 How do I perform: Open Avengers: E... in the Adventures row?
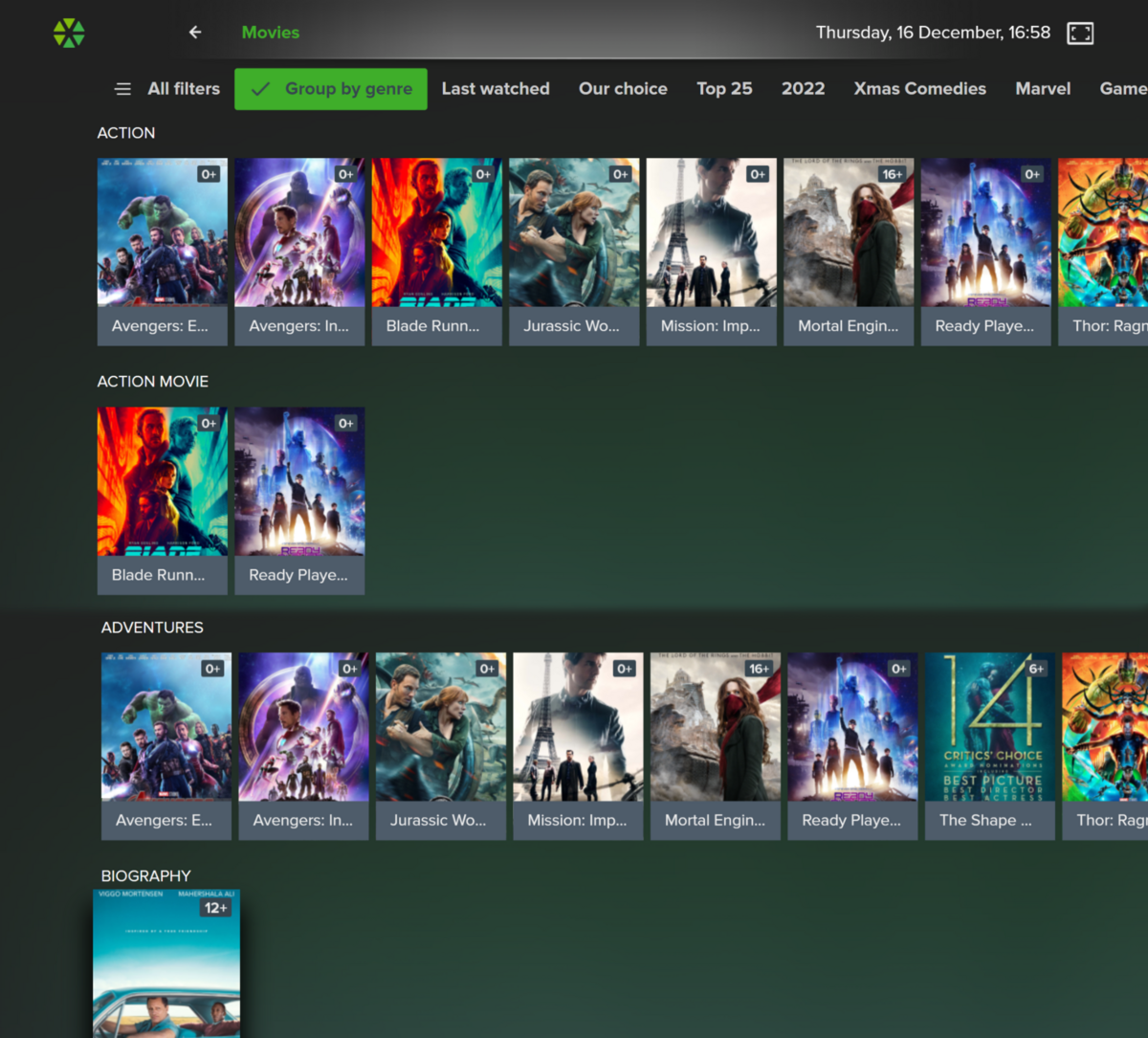coord(166,746)
